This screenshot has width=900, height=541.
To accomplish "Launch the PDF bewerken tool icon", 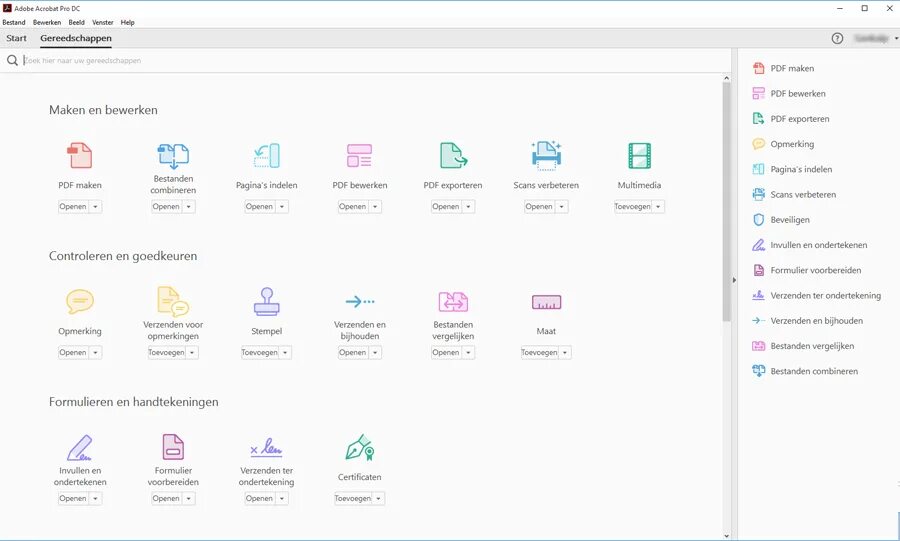I will point(359,155).
